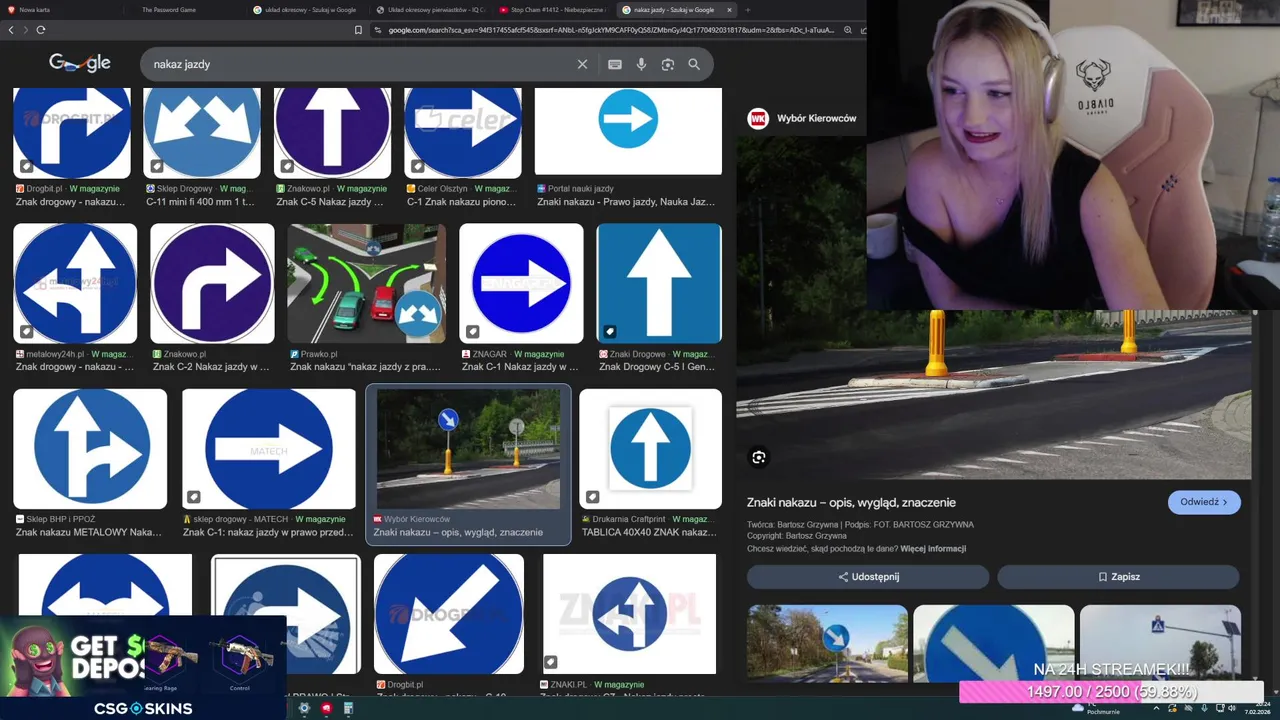
Task: Open the Drogbit.pl down-left arrow result
Action: pyautogui.click(x=449, y=614)
